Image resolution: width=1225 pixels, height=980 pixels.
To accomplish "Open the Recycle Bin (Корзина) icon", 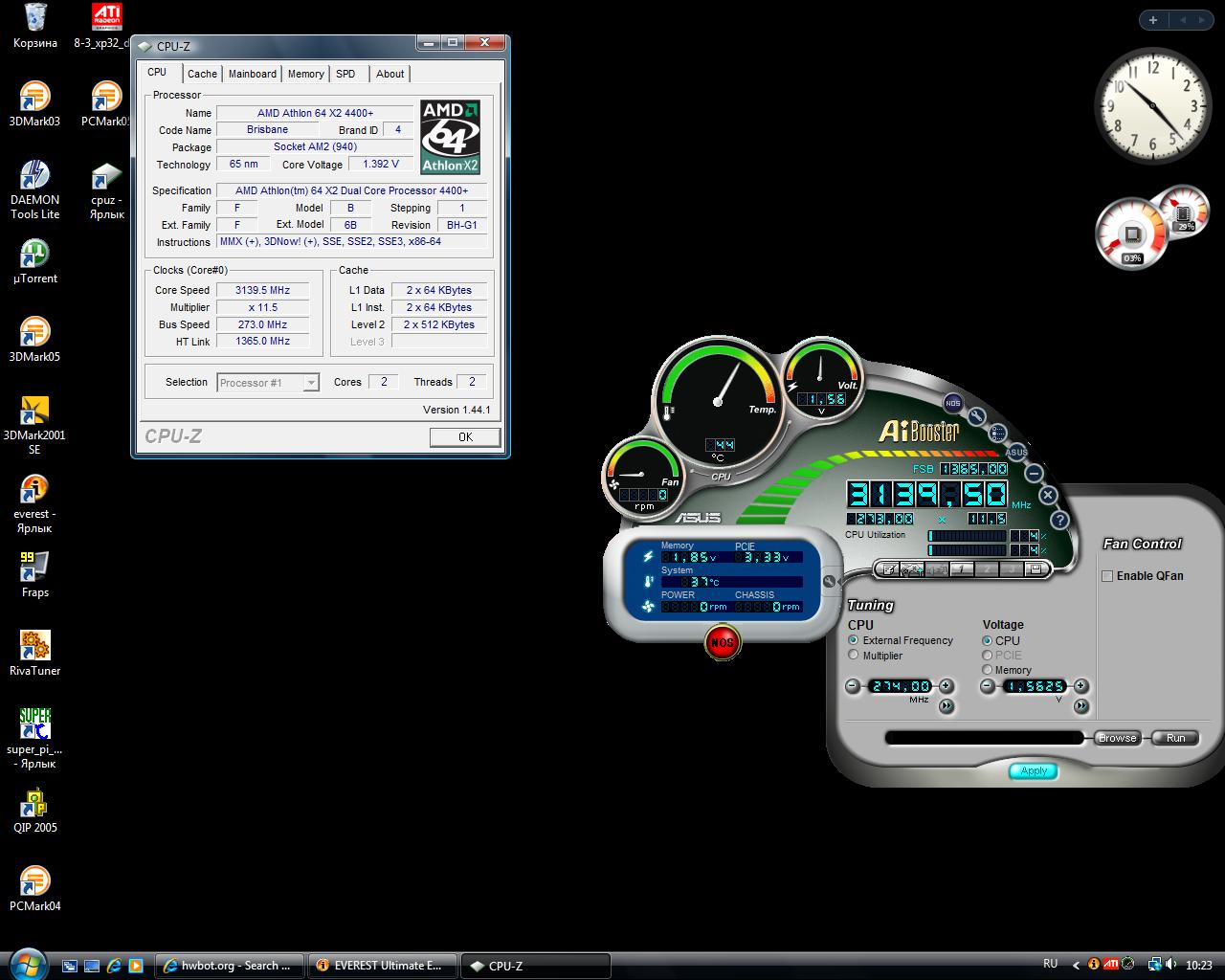I will pos(34,27).
